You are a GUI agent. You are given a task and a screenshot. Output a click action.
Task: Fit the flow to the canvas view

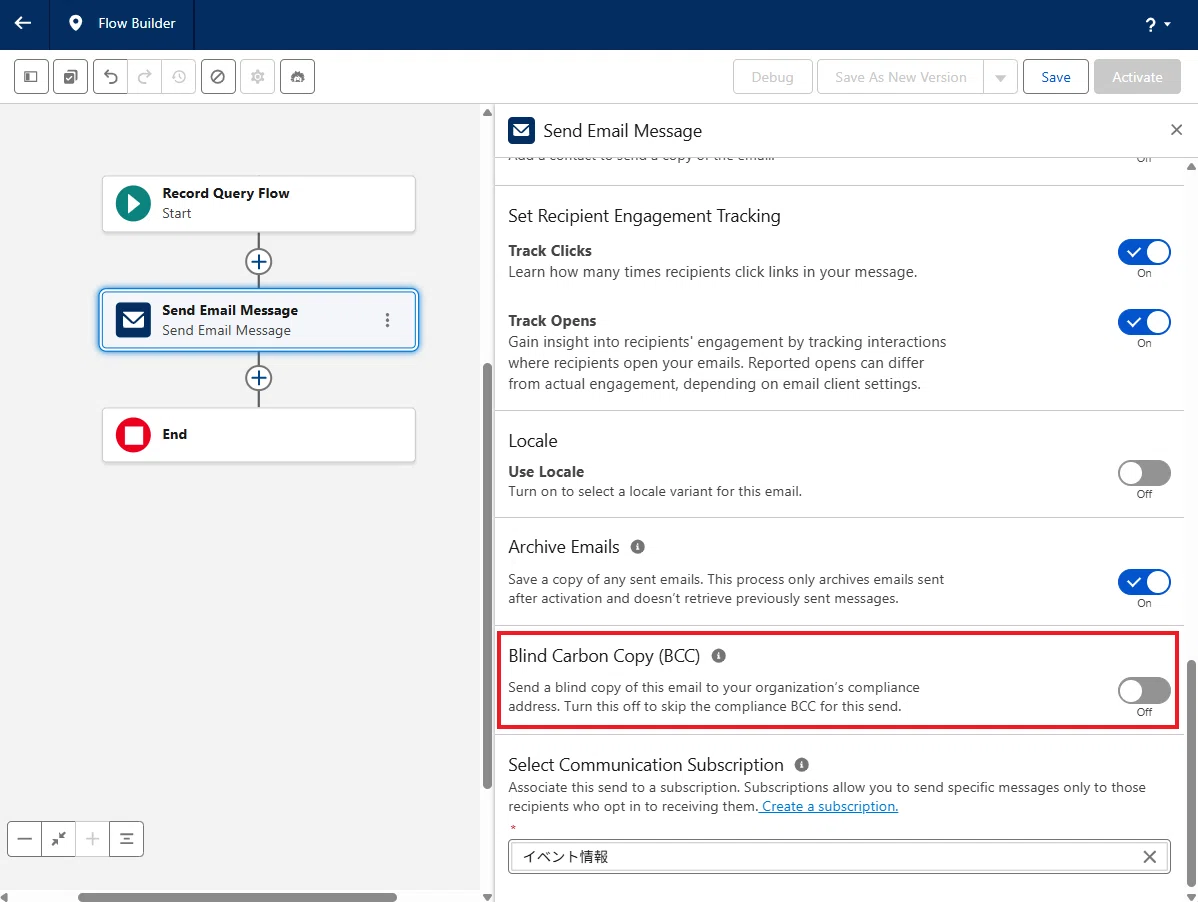(x=58, y=839)
